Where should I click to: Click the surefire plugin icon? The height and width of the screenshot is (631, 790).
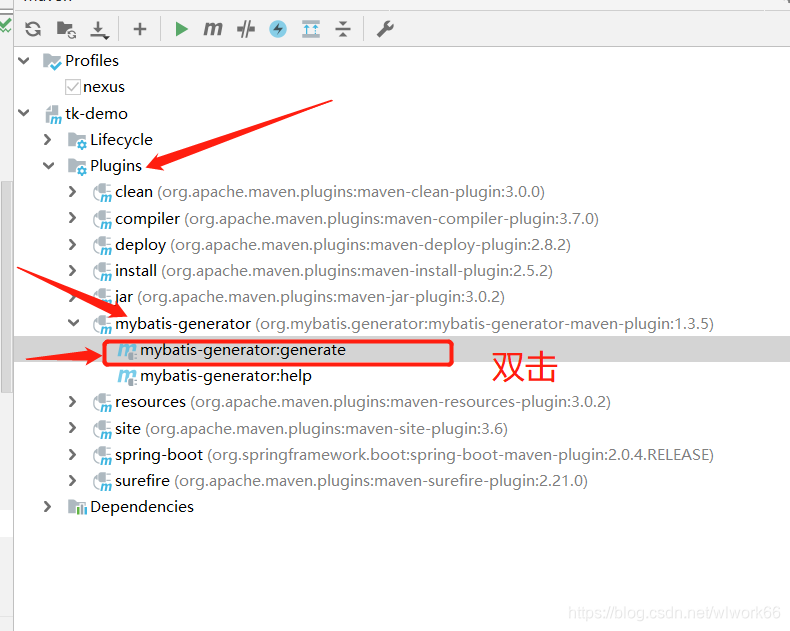click(x=102, y=481)
